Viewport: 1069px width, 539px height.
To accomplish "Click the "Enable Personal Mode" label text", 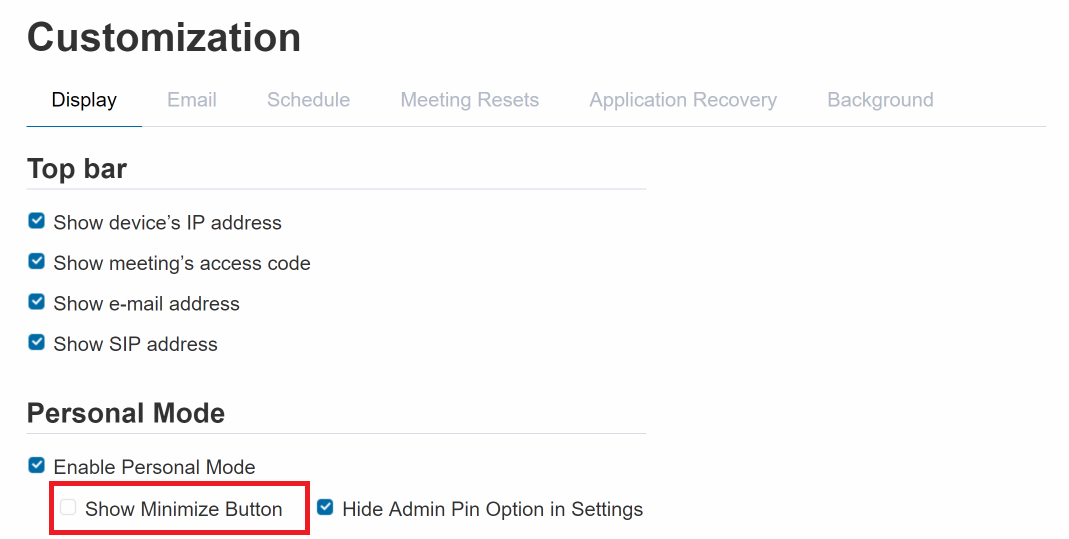I will [154, 467].
